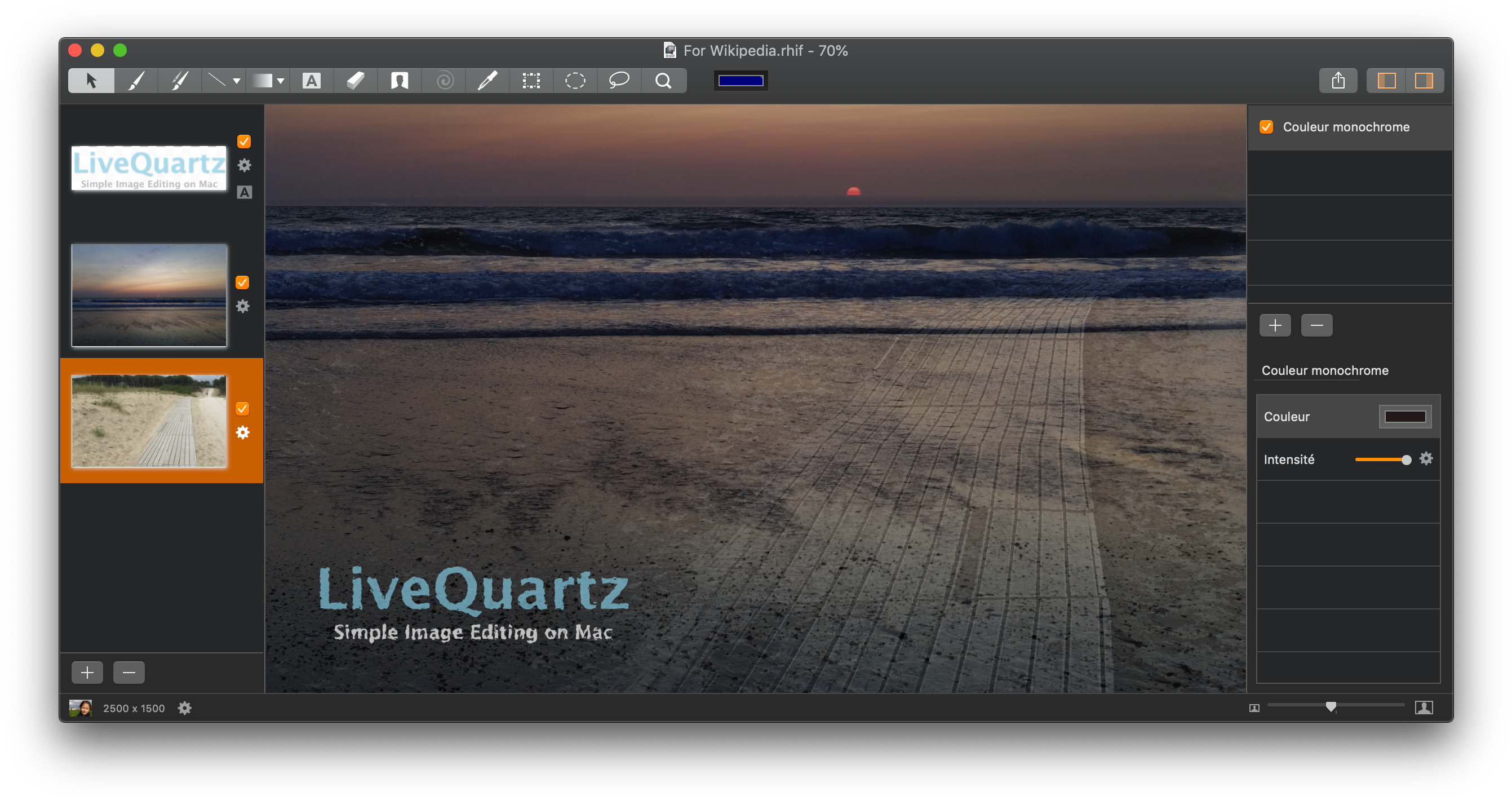Toggle the left layers sidebar

tap(1386, 81)
